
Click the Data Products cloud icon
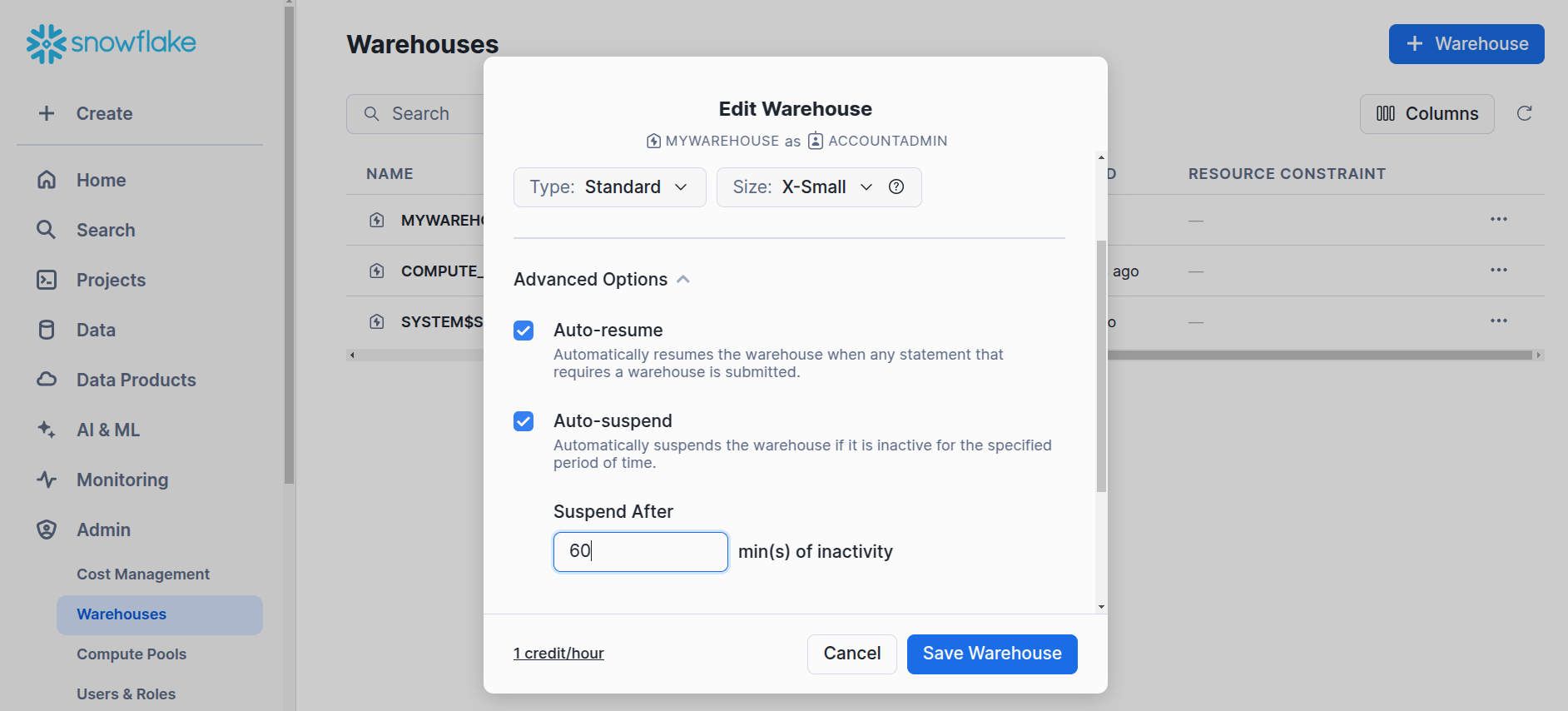point(47,380)
